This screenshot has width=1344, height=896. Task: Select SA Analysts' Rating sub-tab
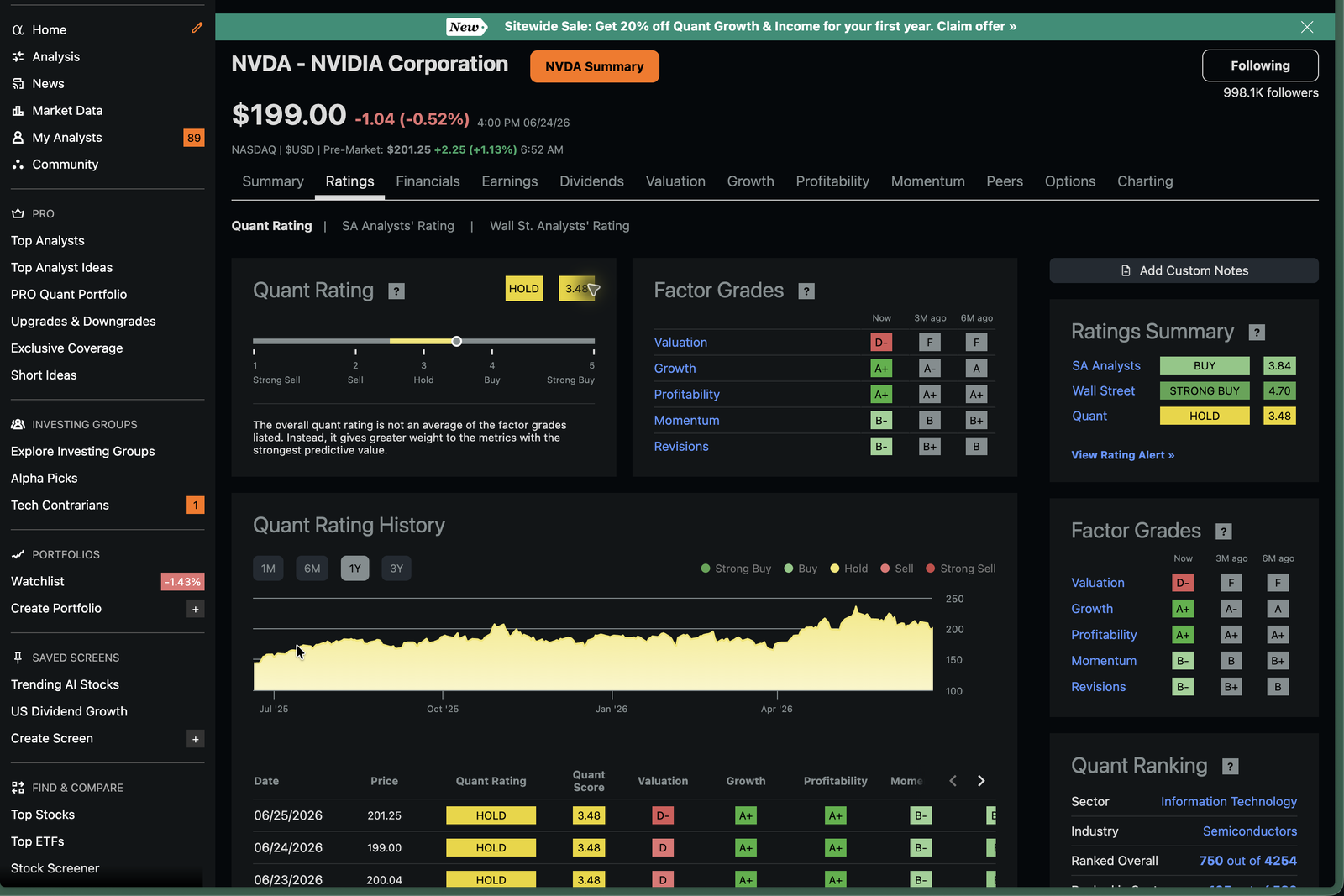tap(398, 226)
